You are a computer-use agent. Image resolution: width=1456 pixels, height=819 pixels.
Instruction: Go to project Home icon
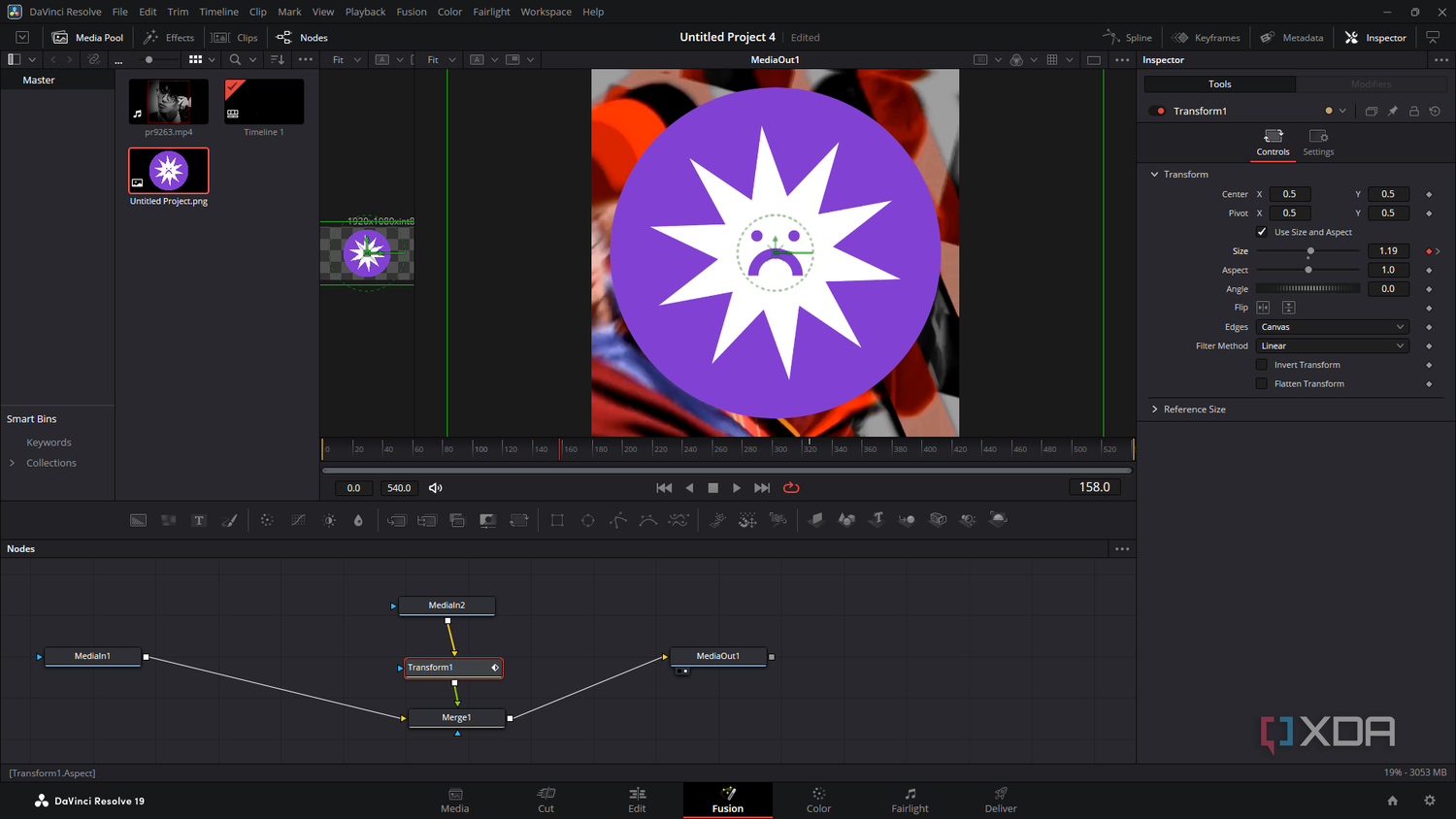click(1393, 801)
